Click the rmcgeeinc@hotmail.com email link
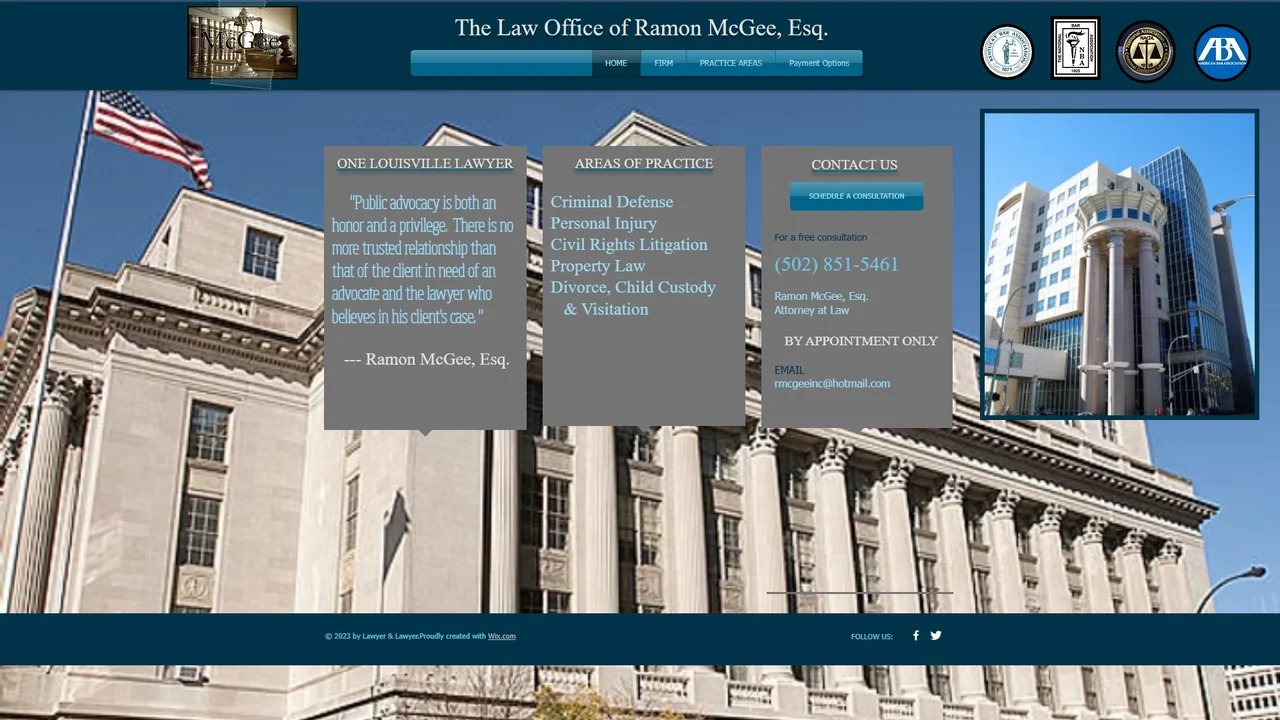The image size is (1280, 720). (x=832, y=384)
